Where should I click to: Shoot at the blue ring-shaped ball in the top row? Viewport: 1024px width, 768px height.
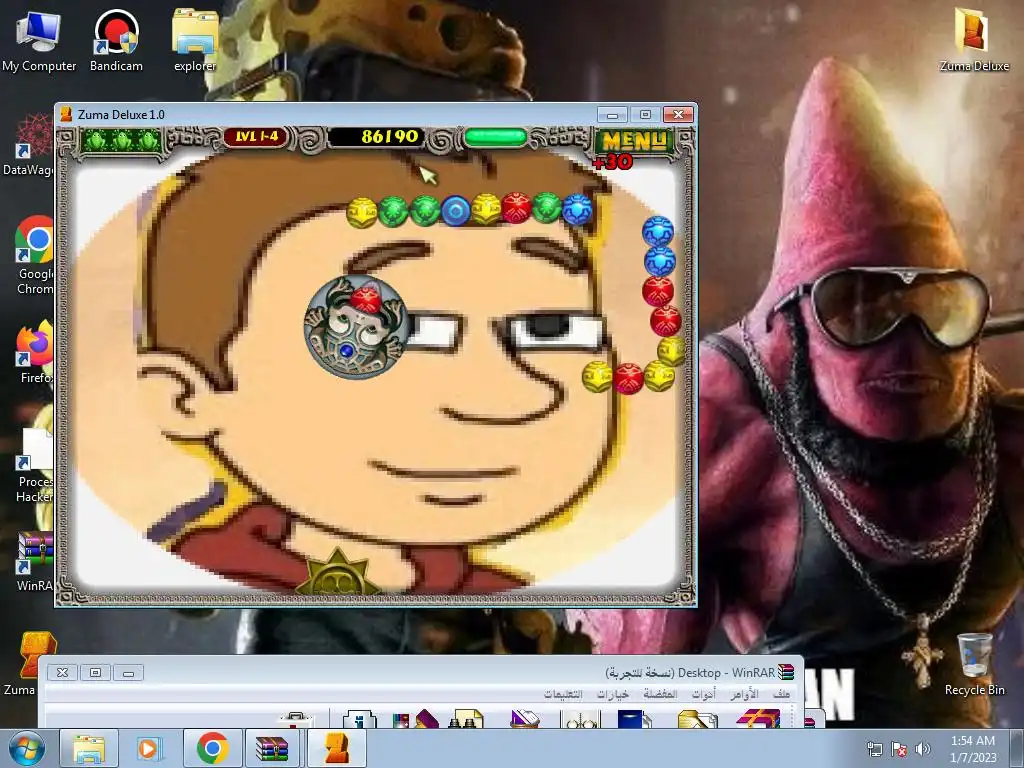pyautogui.click(x=456, y=211)
